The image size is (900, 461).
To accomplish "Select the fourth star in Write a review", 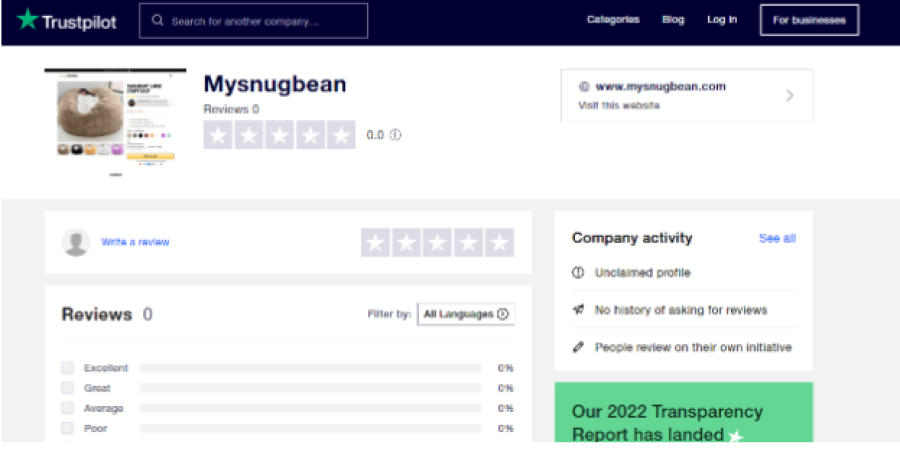I will coord(468,242).
